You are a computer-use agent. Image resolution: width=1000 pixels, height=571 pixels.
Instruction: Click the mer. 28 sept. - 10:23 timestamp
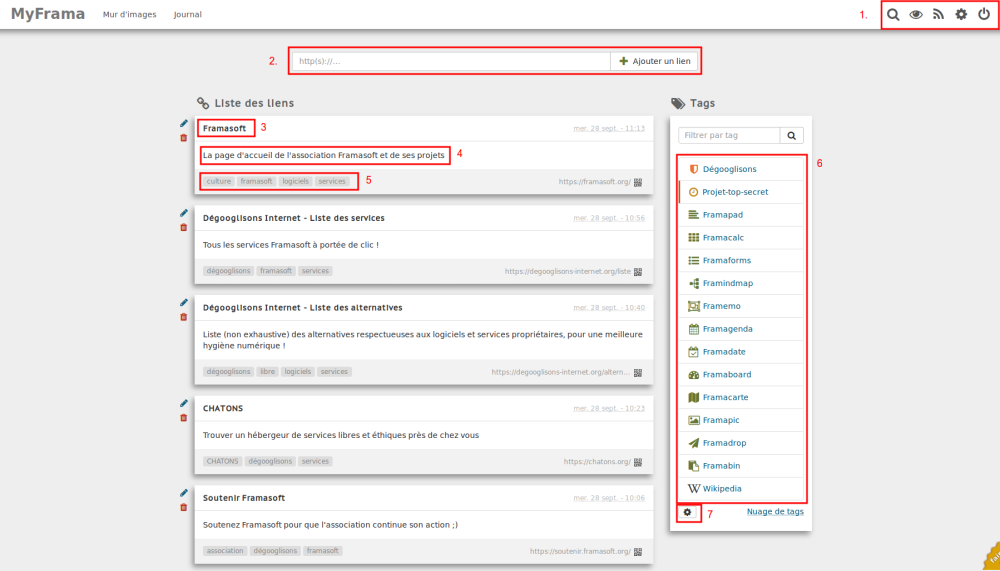(609, 408)
